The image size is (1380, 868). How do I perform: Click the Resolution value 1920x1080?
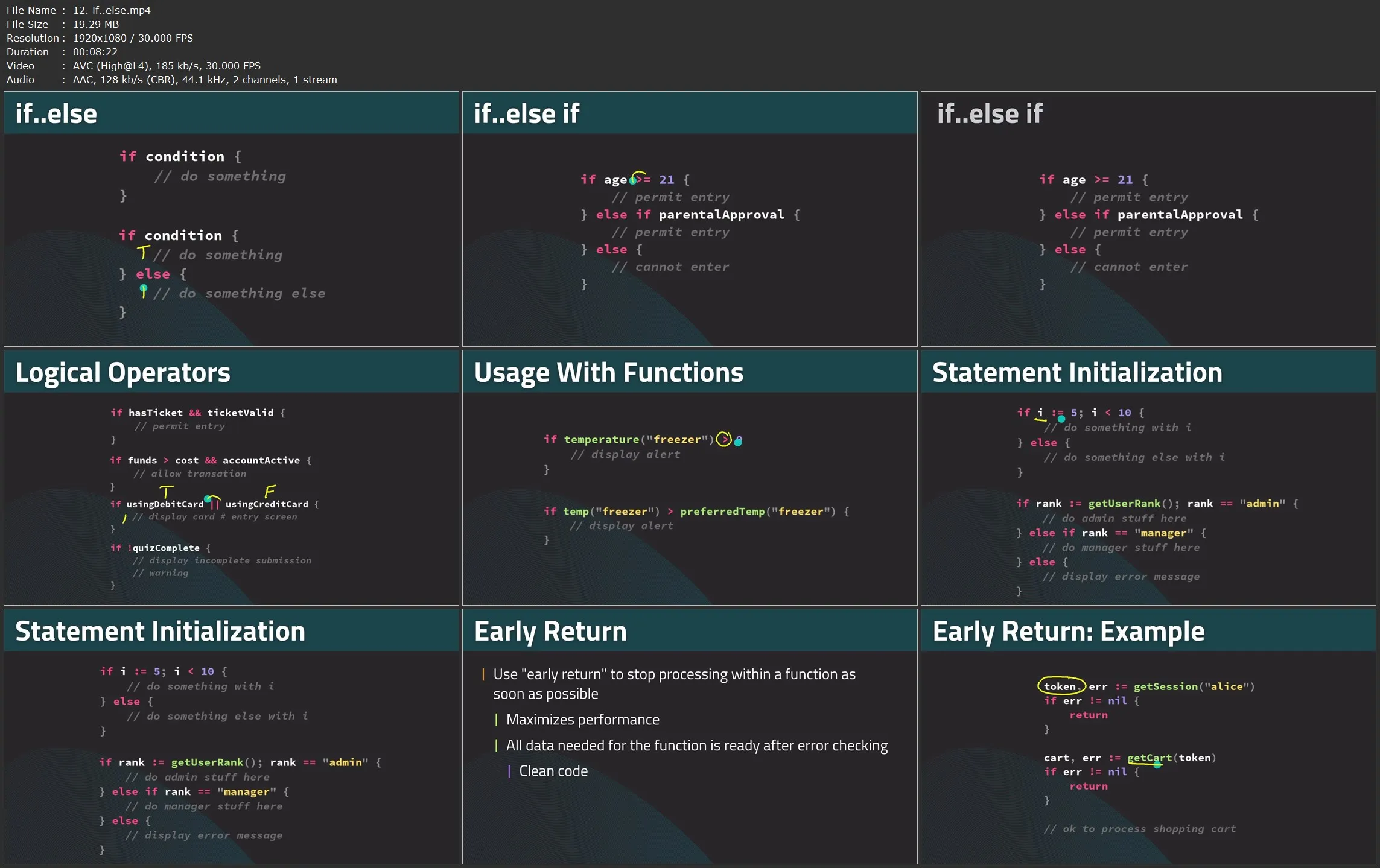tap(100, 38)
